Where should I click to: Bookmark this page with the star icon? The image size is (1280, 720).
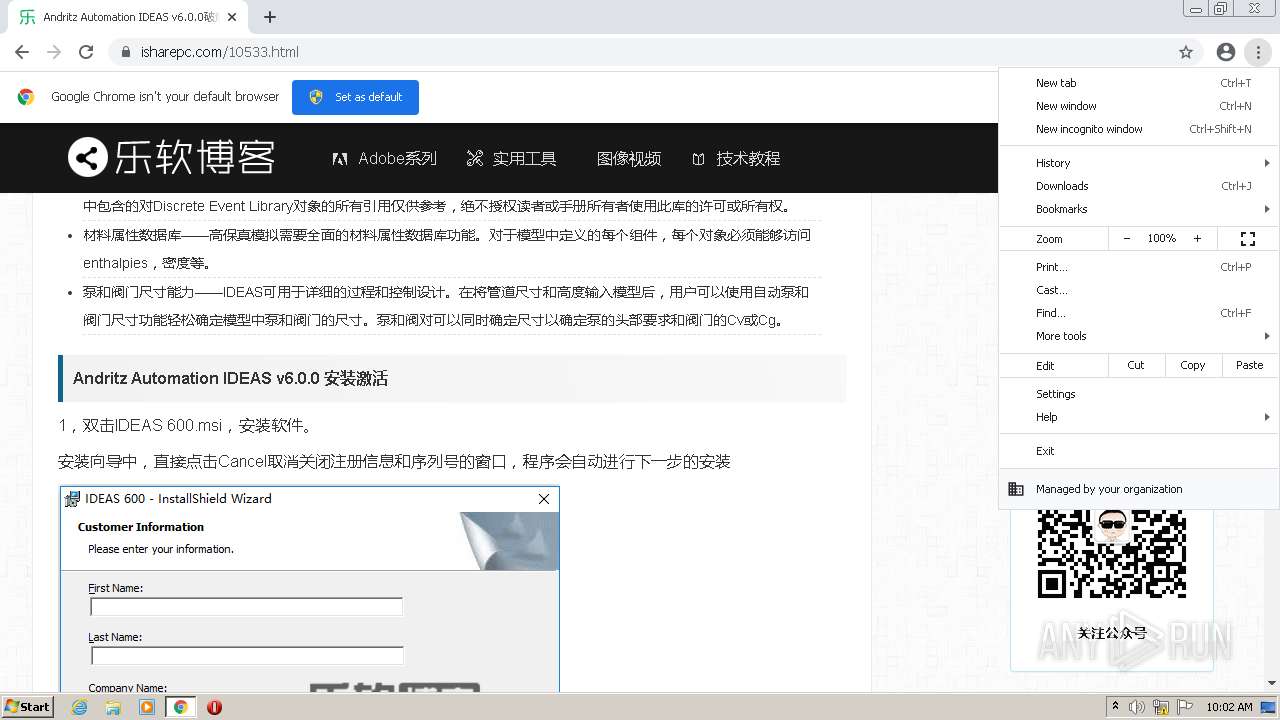1186,52
